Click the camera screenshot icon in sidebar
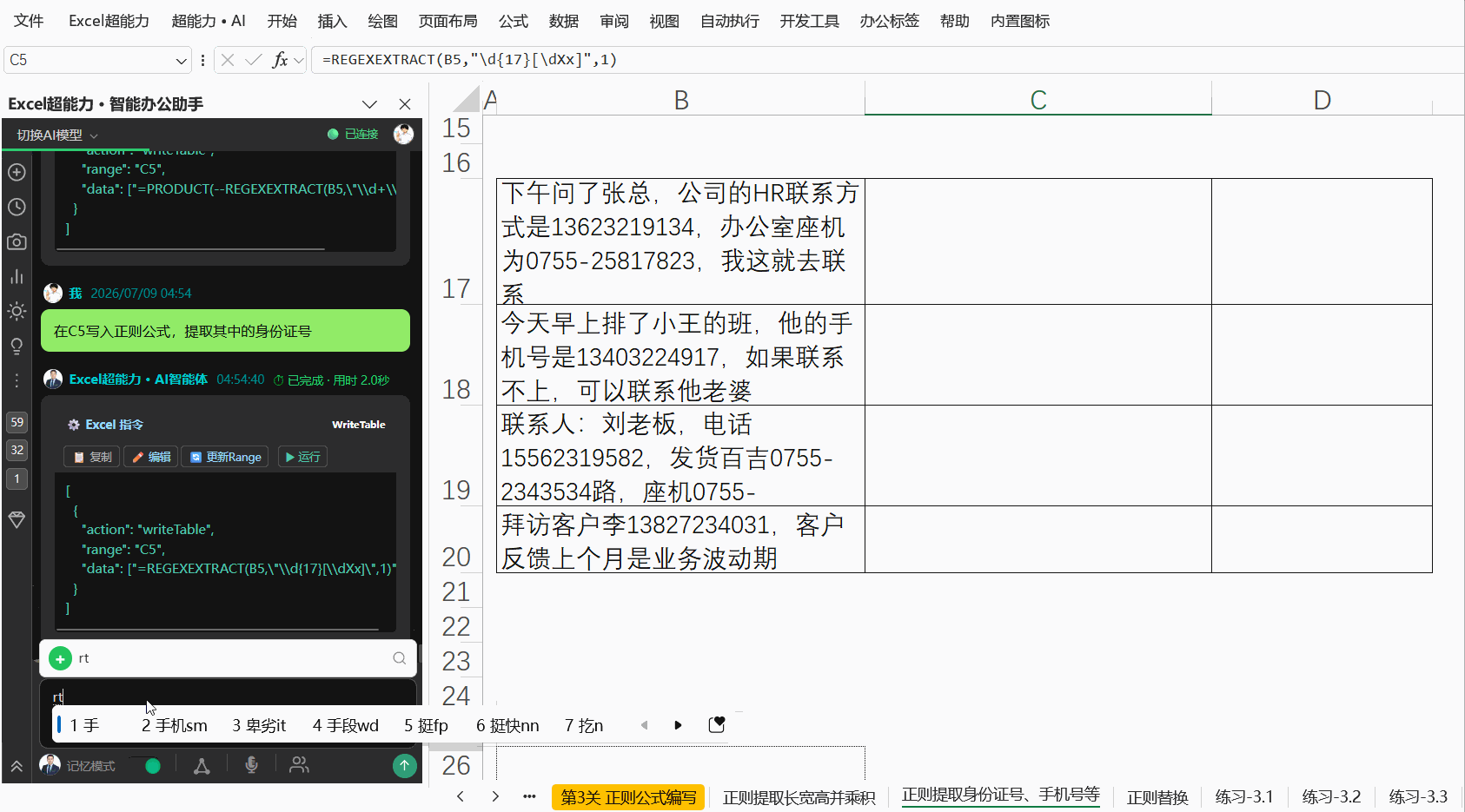1465x812 pixels. pos(17,241)
